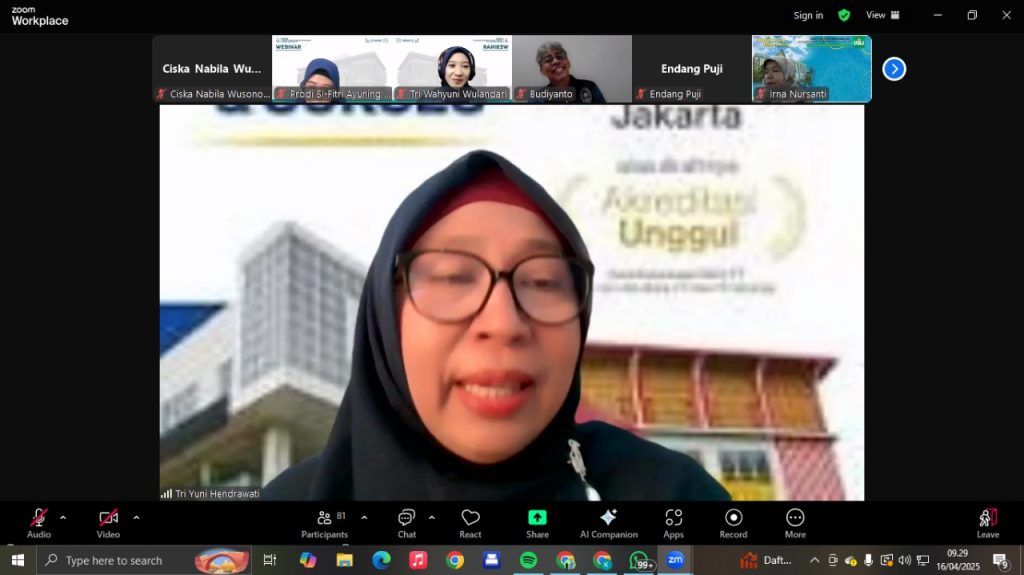
Task: Open WhatsApp with 99+ badge
Action: click(x=640, y=560)
